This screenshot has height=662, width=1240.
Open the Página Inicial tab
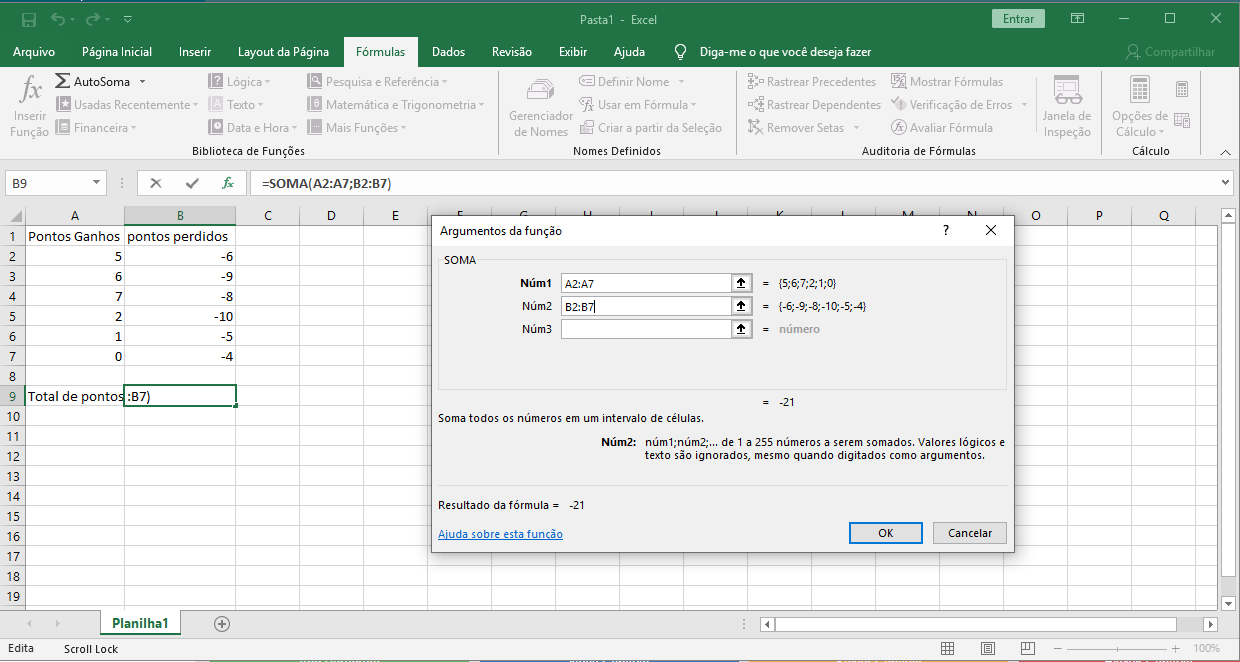tap(117, 52)
